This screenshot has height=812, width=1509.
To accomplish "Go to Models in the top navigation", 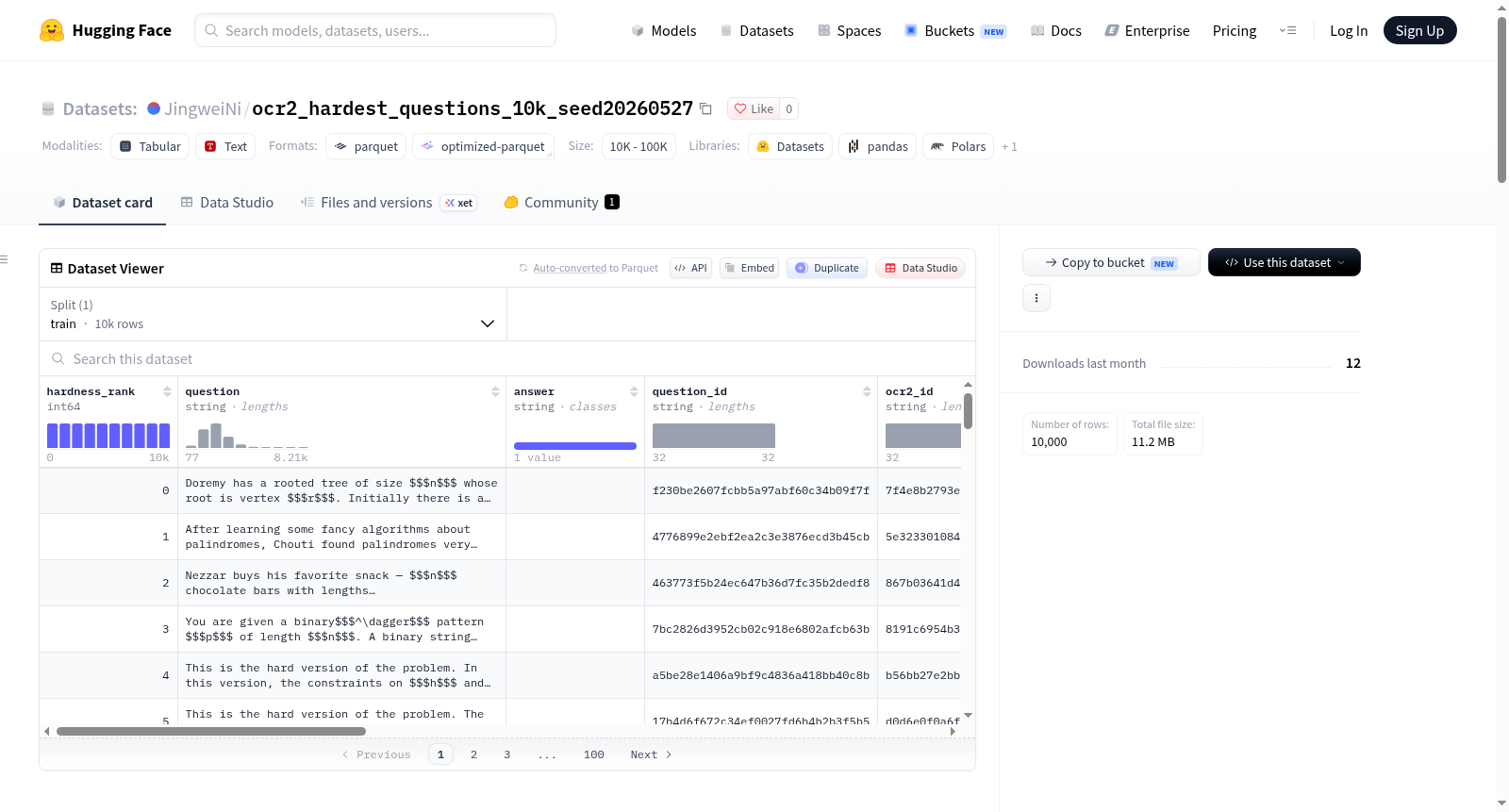I will 664,31.
